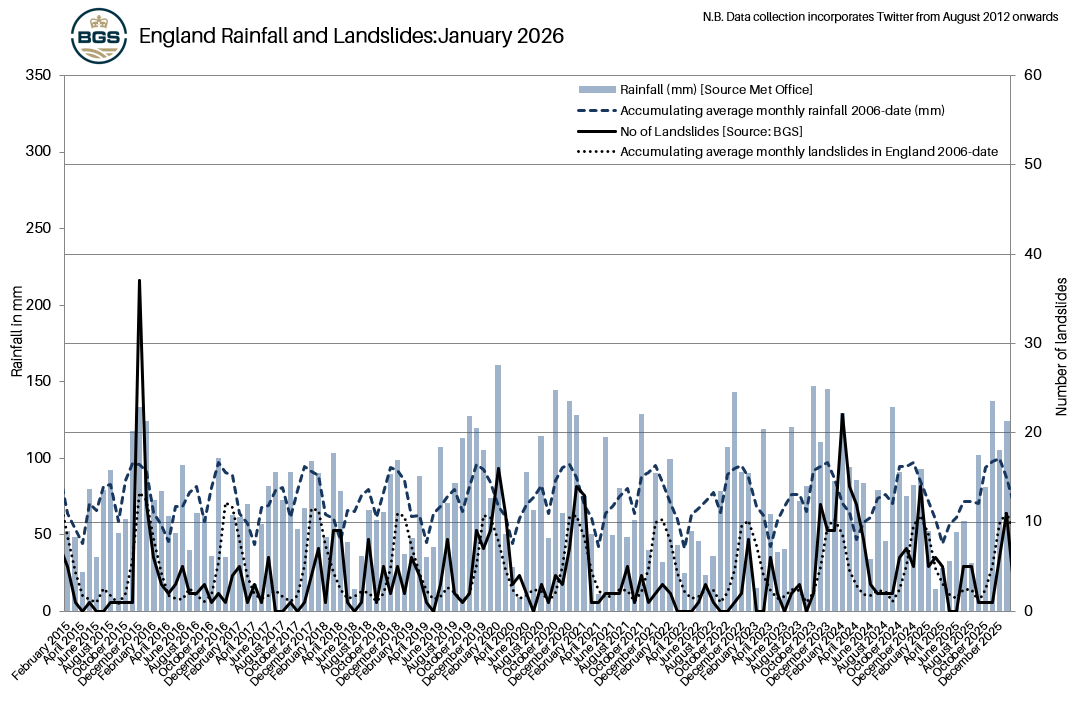Click the 2024 landslide peak reaching 22
The height and width of the screenshot is (712, 1082).
click(842, 414)
